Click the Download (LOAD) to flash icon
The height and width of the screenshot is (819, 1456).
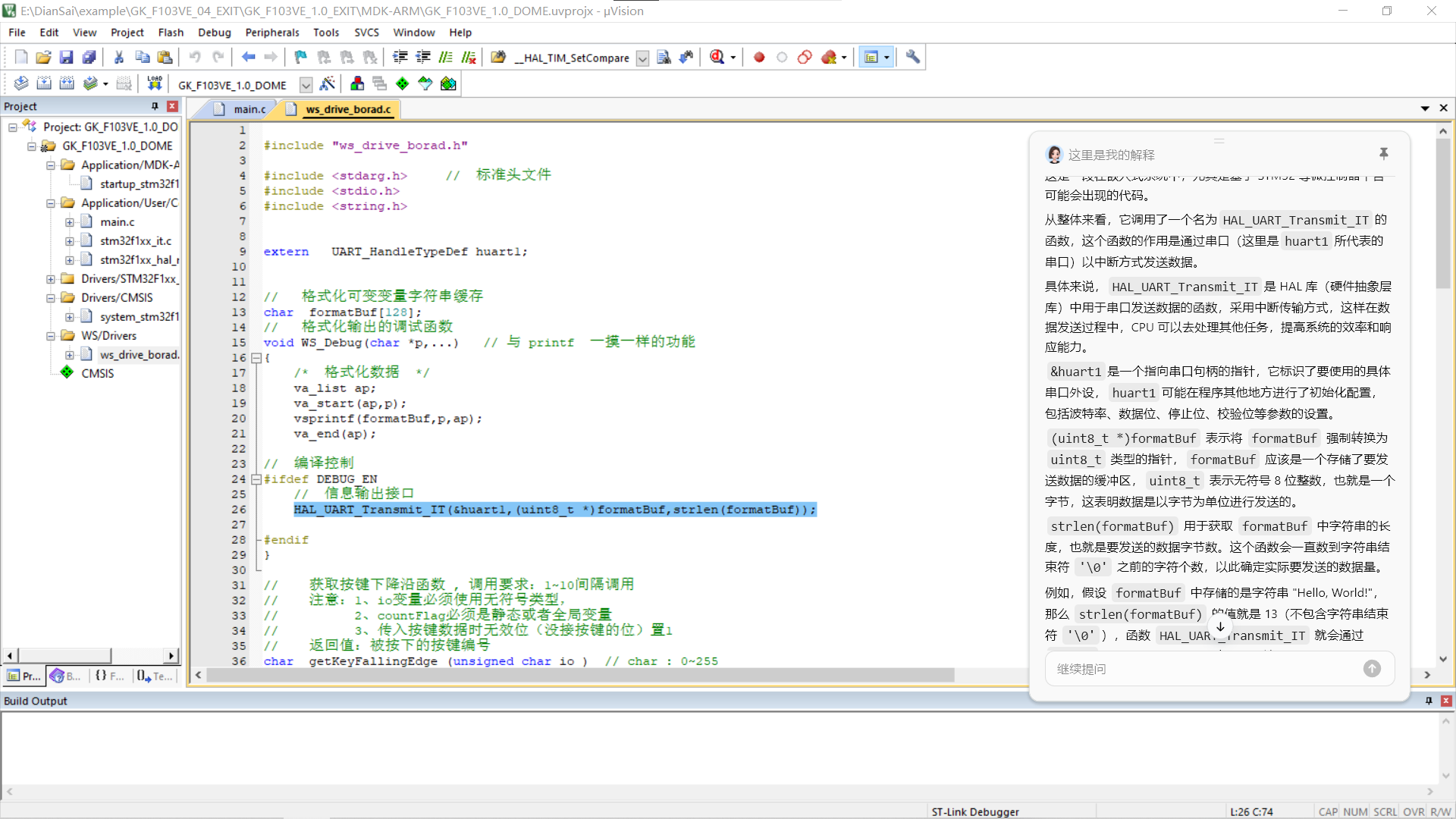click(155, 83)
